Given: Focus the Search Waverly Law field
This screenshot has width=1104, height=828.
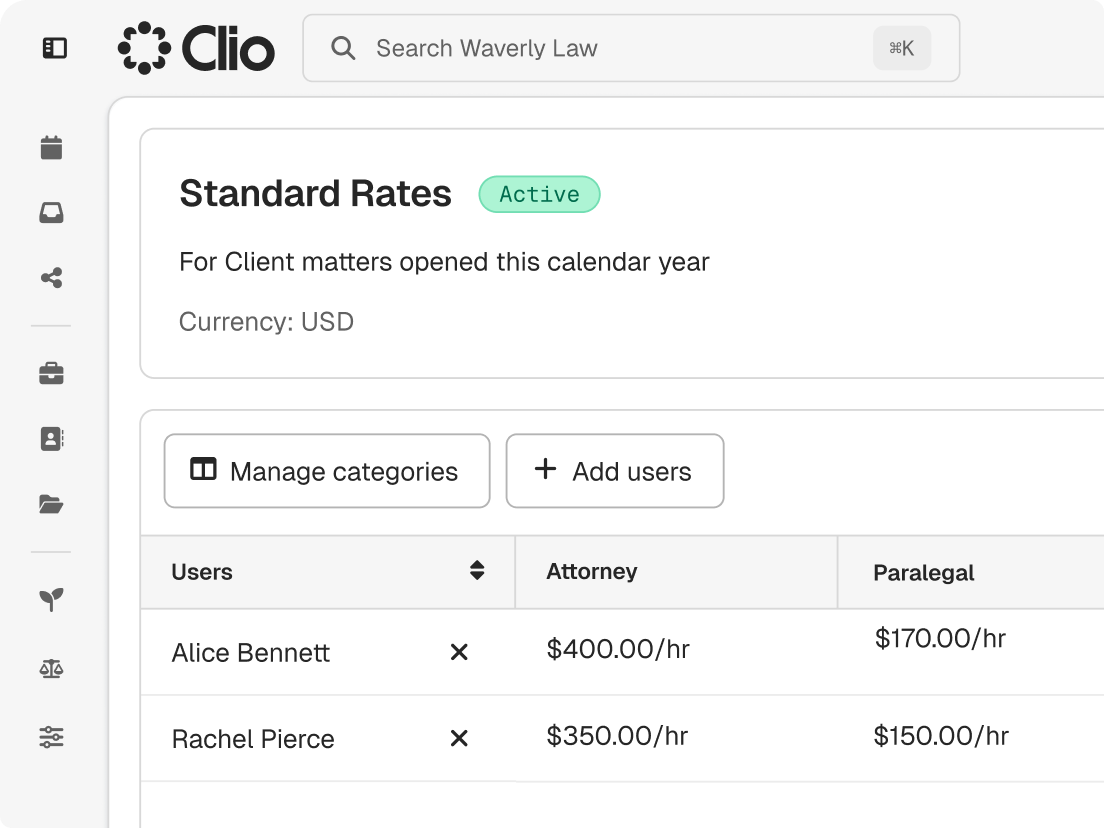Looking at the screenshot, I should tap(631, 48).
